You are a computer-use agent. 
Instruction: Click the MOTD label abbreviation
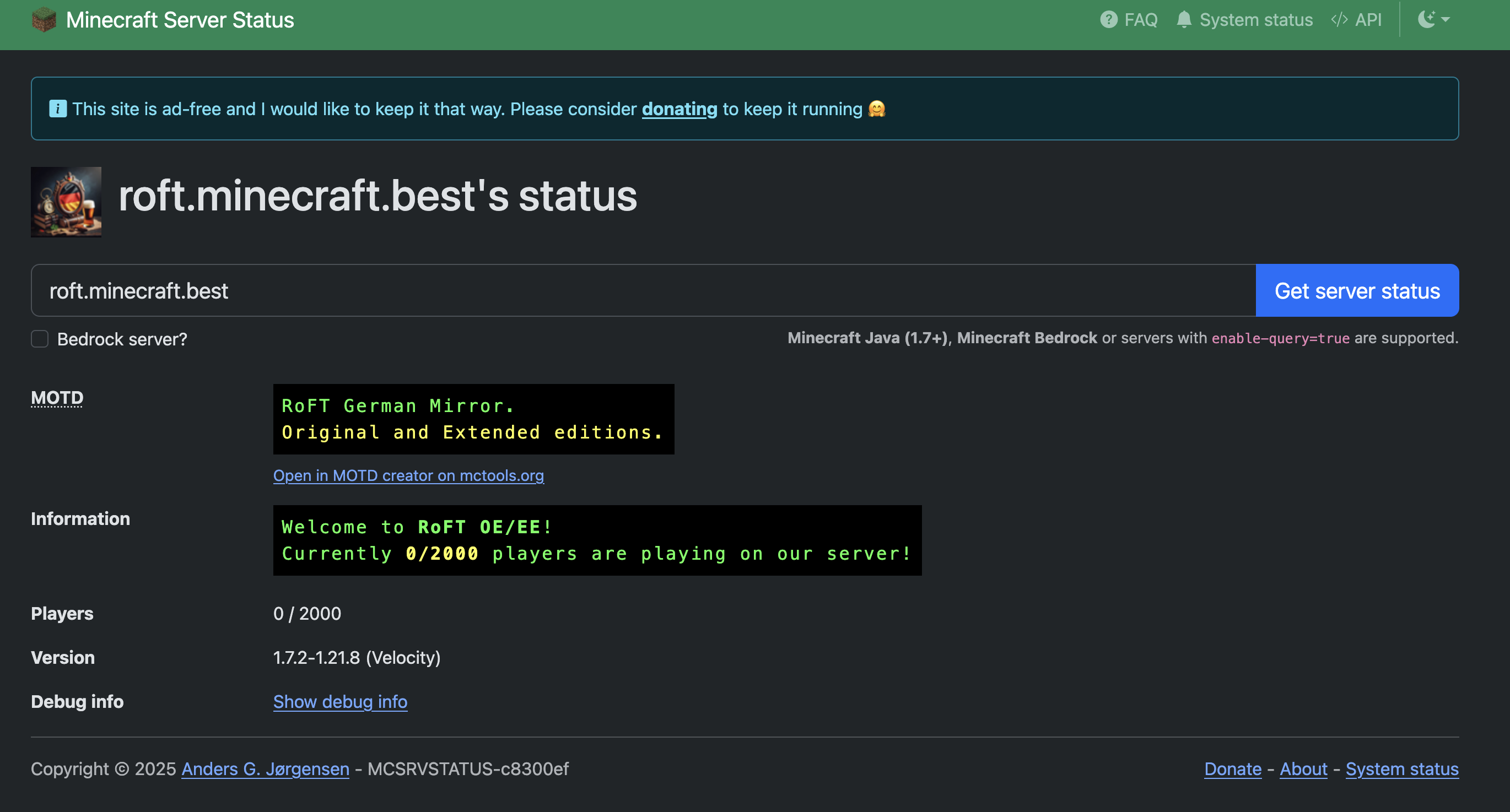click(57, 398)
